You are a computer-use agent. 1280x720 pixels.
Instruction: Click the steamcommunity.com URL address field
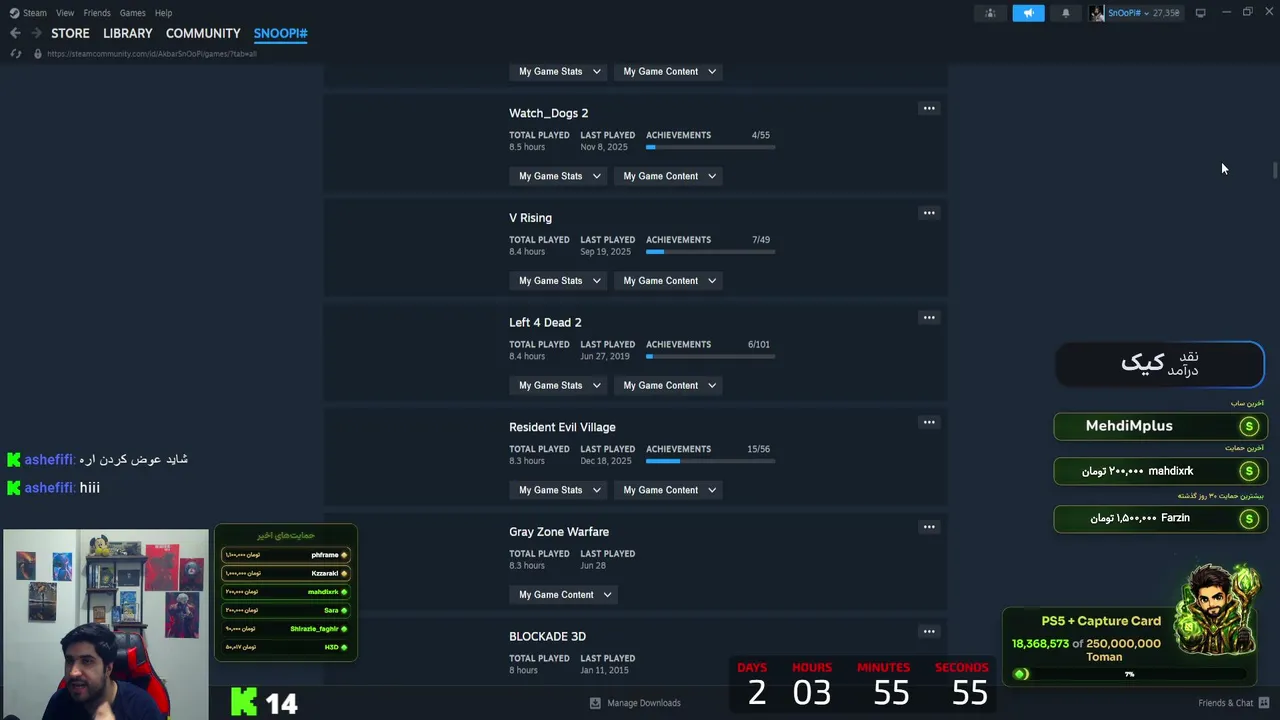pyautogui.click(x=152, y=54)
